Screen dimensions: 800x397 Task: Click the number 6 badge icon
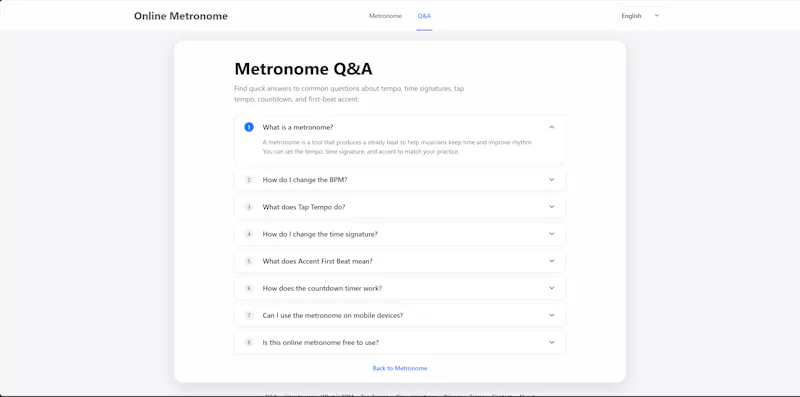click(249, 288)
